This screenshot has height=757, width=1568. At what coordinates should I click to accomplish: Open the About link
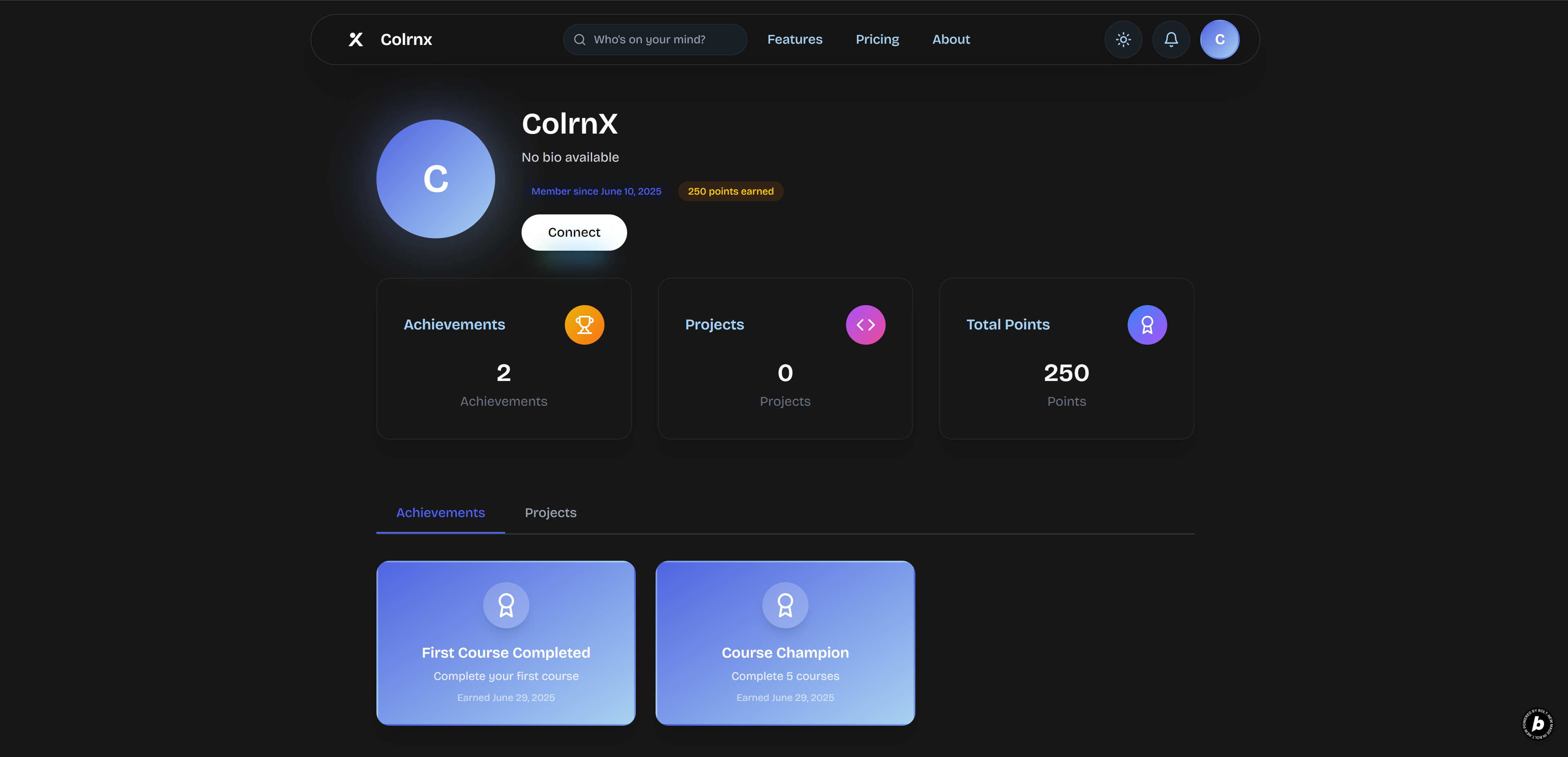(x=951, y=40)
